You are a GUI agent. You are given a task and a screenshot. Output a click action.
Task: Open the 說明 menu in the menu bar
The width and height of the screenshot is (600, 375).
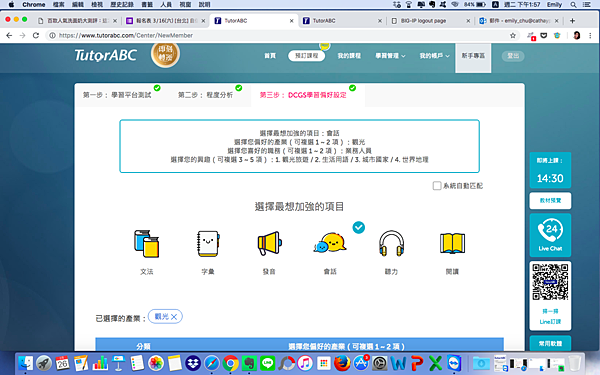click(204, 5)
